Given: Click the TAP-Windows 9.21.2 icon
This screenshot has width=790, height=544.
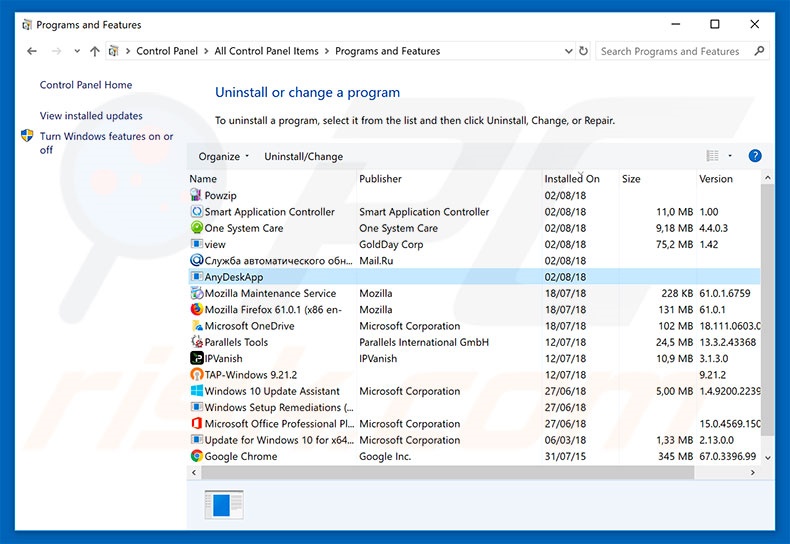Looking at the screenshot, I should click(196, 374).
